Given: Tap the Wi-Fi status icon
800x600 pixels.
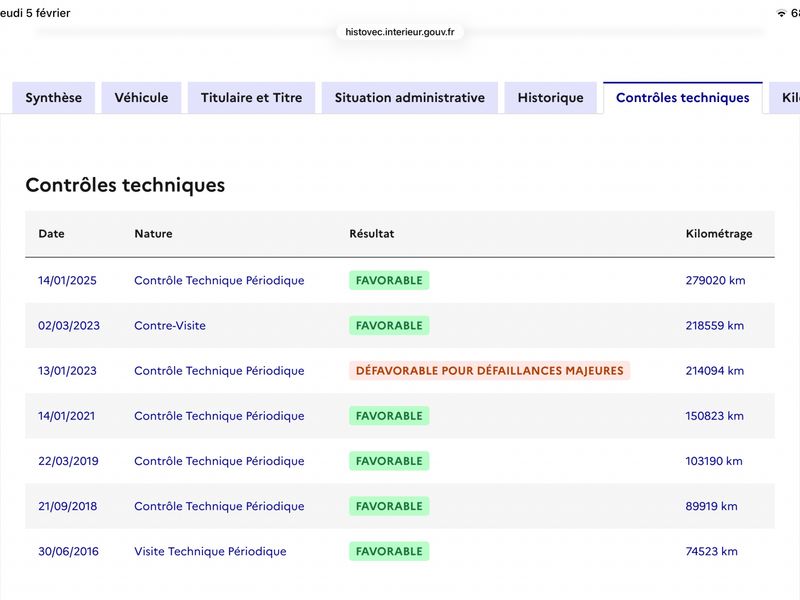Looking at the screenshot, I should tap(780, 13).
